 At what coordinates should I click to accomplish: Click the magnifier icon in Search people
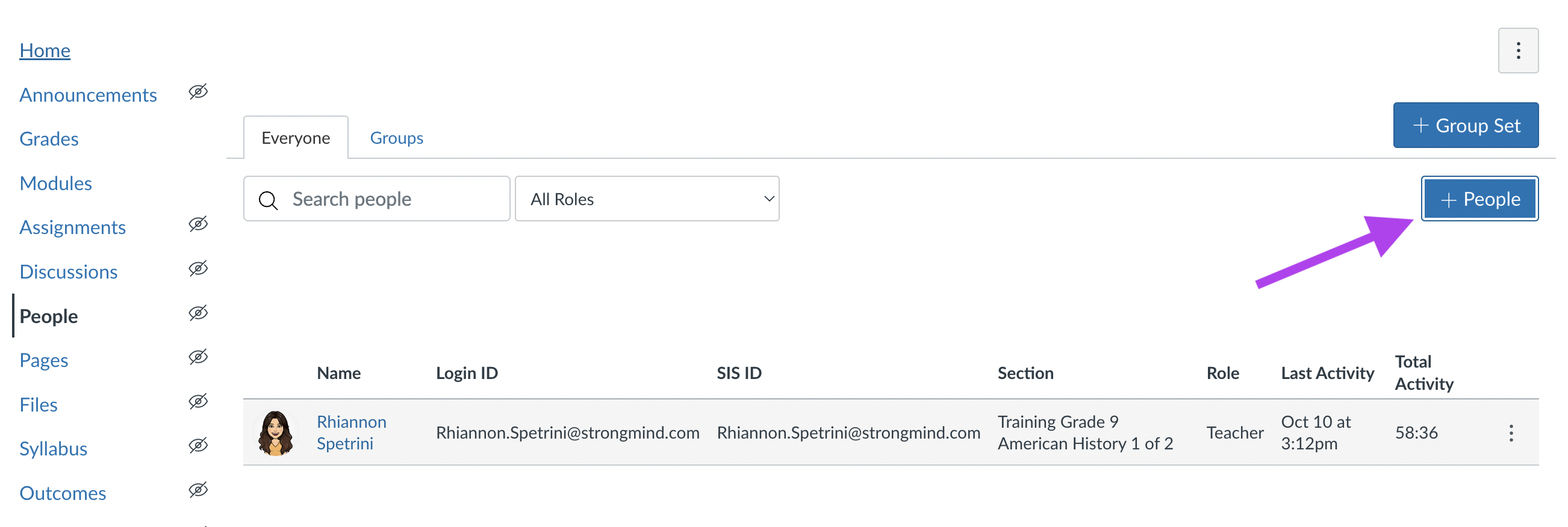pyautogui.click(x=268, y=200)
